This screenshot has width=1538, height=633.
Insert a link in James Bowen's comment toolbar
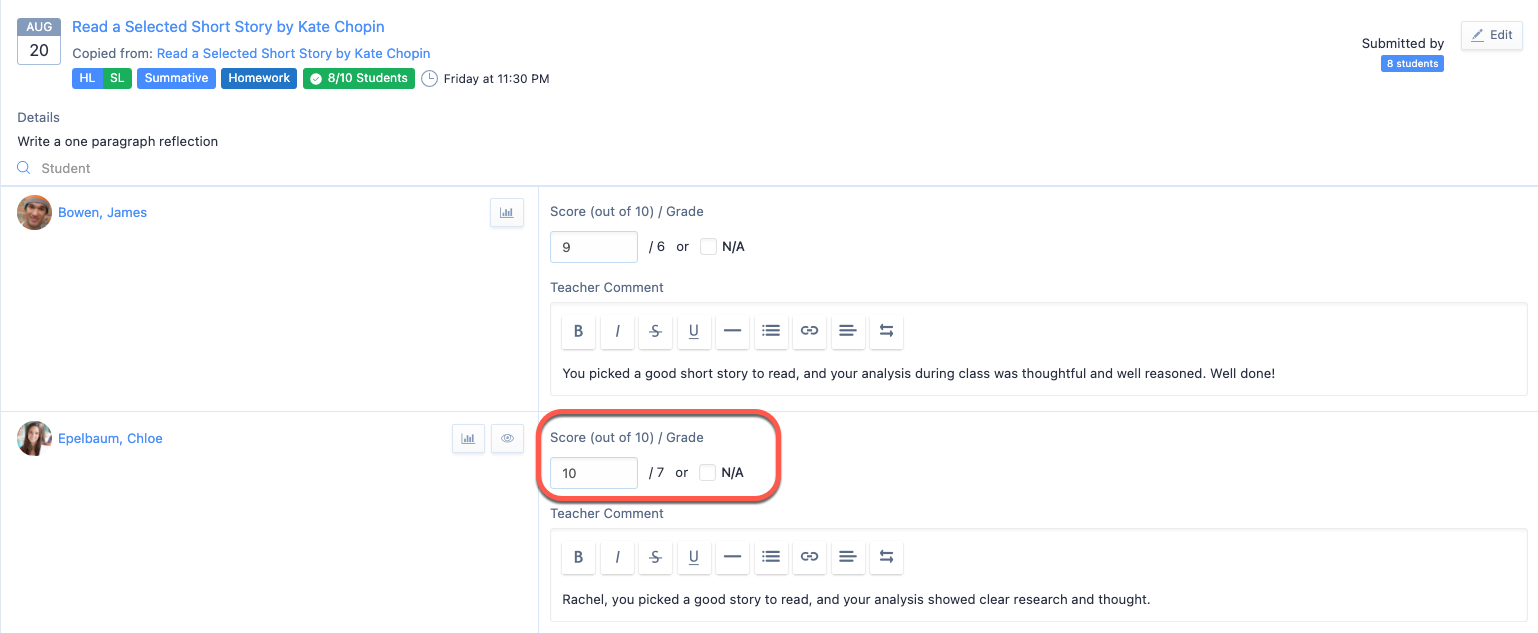tap(809, 331)
